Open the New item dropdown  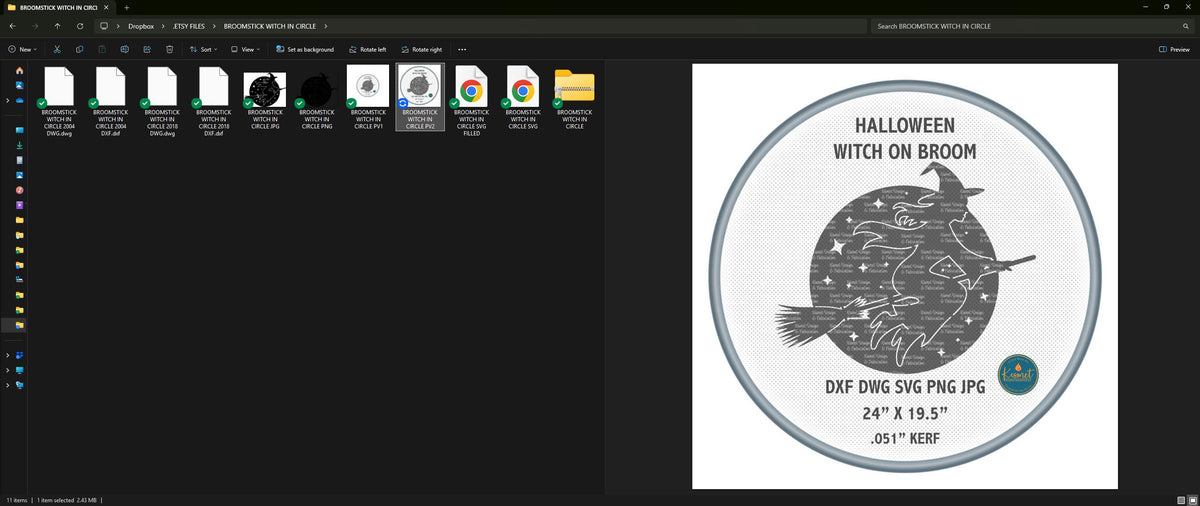(x=22, y=49)
